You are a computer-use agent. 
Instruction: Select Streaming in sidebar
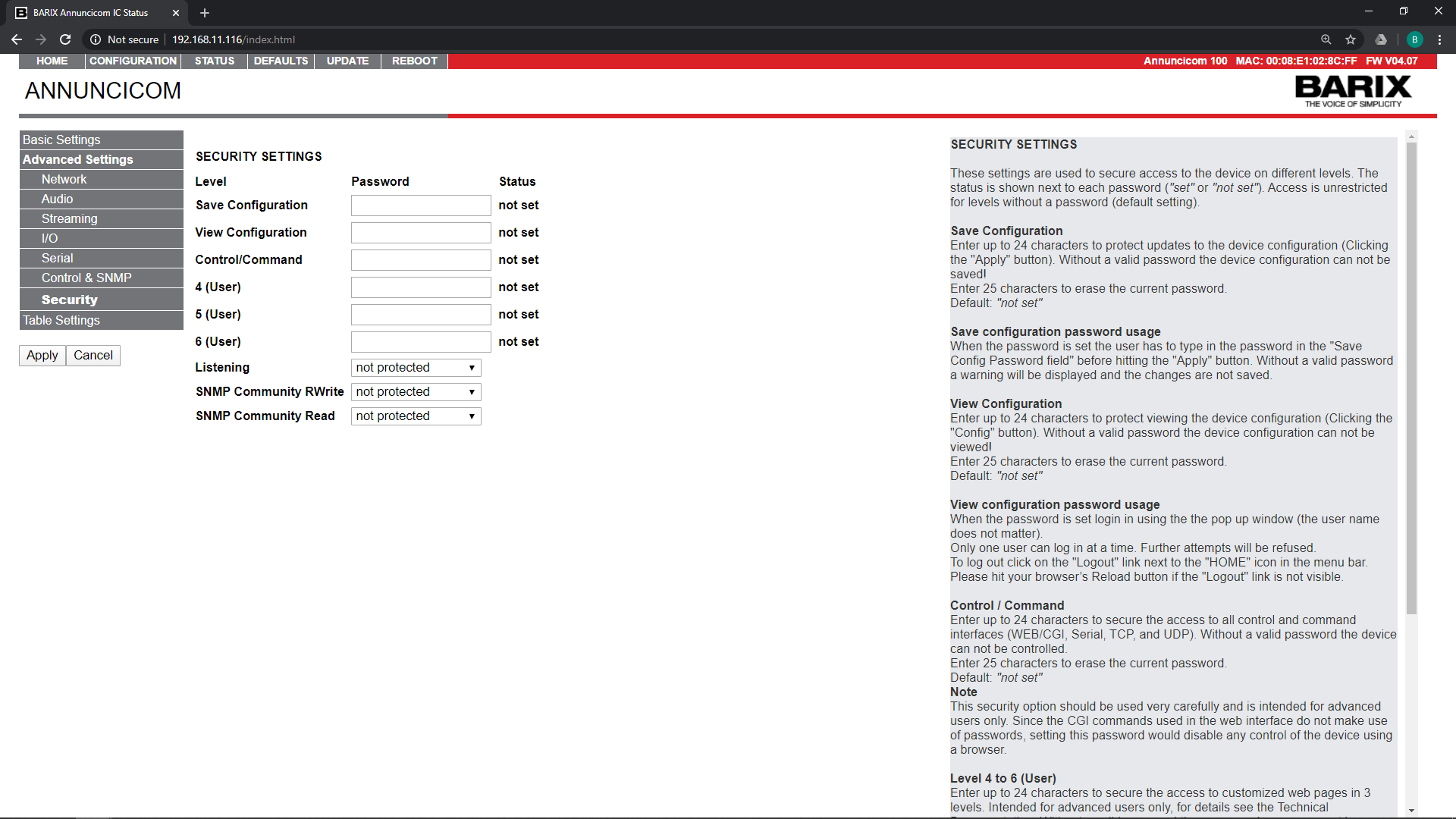(69, 218)
